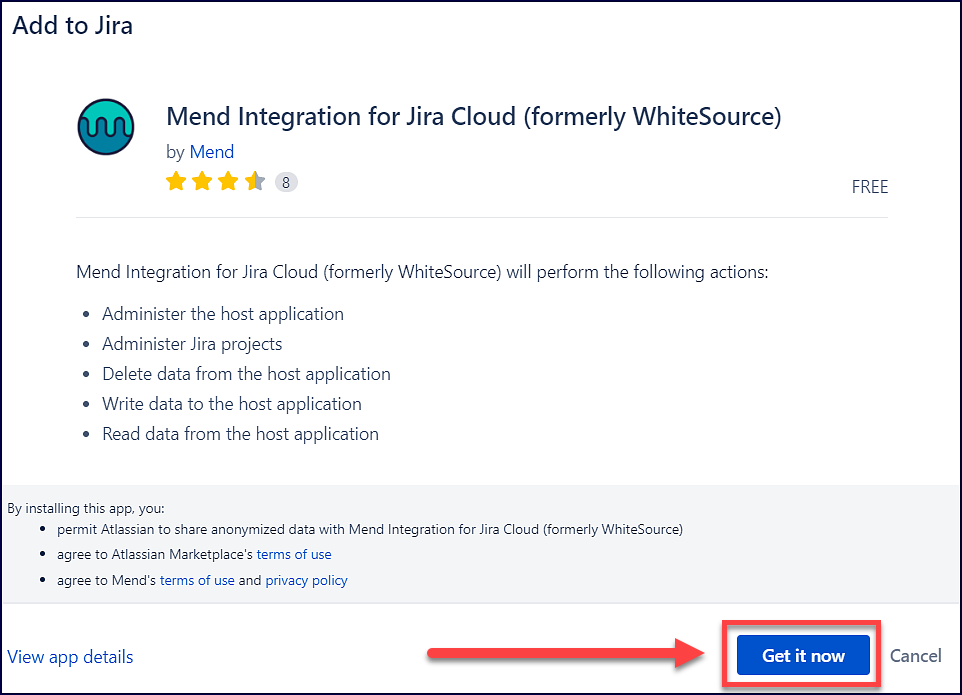Open the review count badge showing 8

[x=286, y=182]
